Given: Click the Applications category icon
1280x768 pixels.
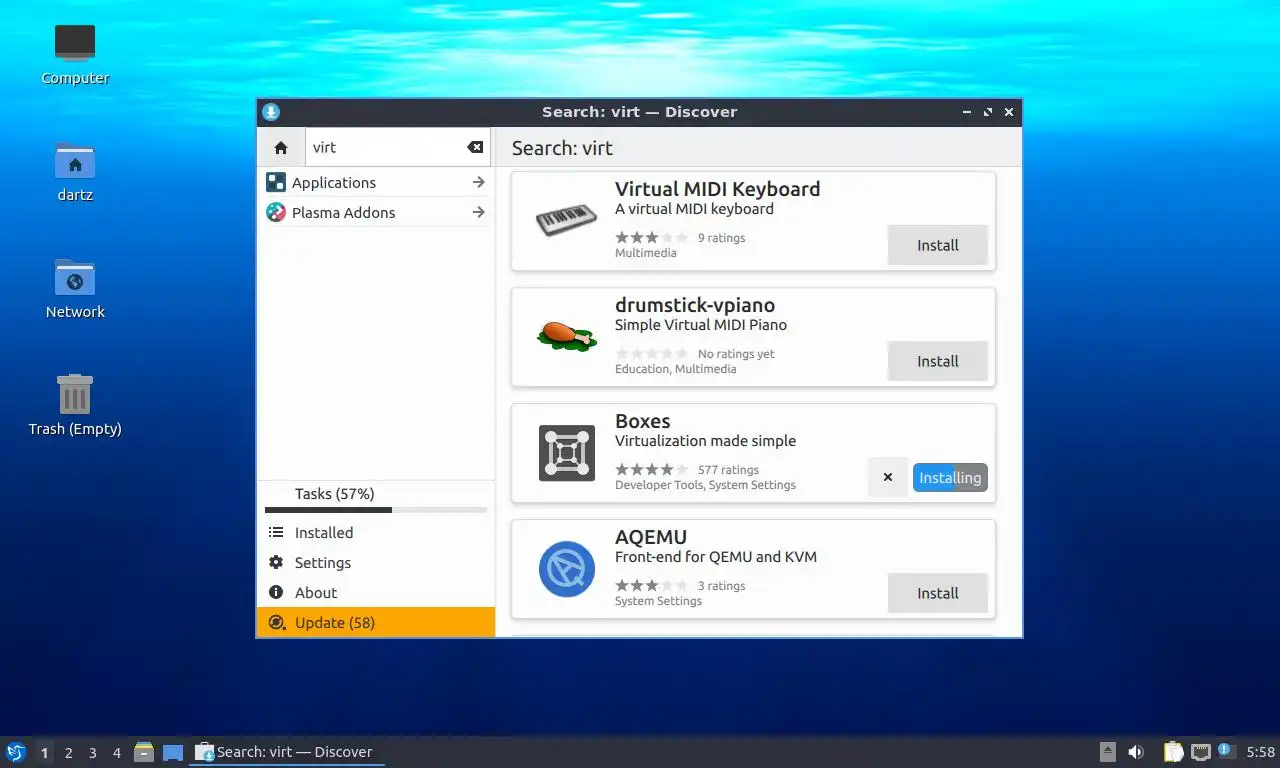Looking at the screenshot, I should pyautogui.click(x=275, y=182).
